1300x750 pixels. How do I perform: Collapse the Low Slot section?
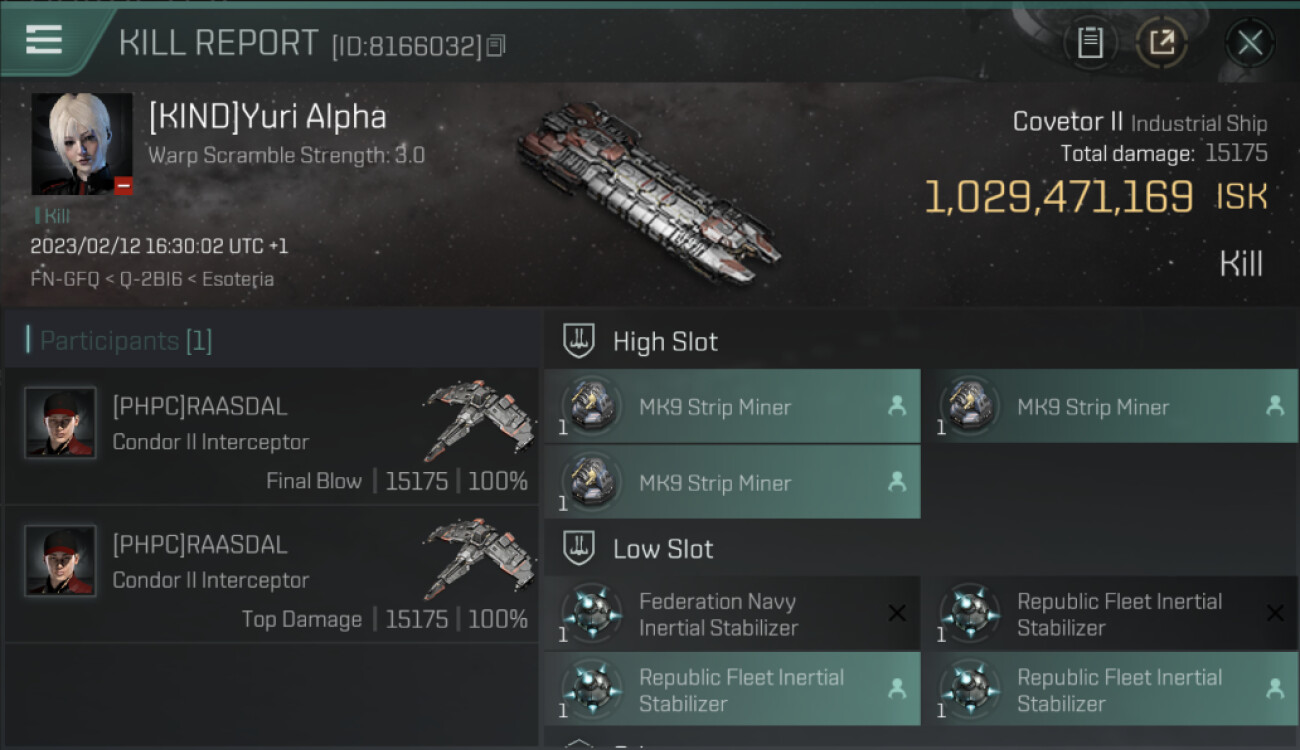point(662,549)
